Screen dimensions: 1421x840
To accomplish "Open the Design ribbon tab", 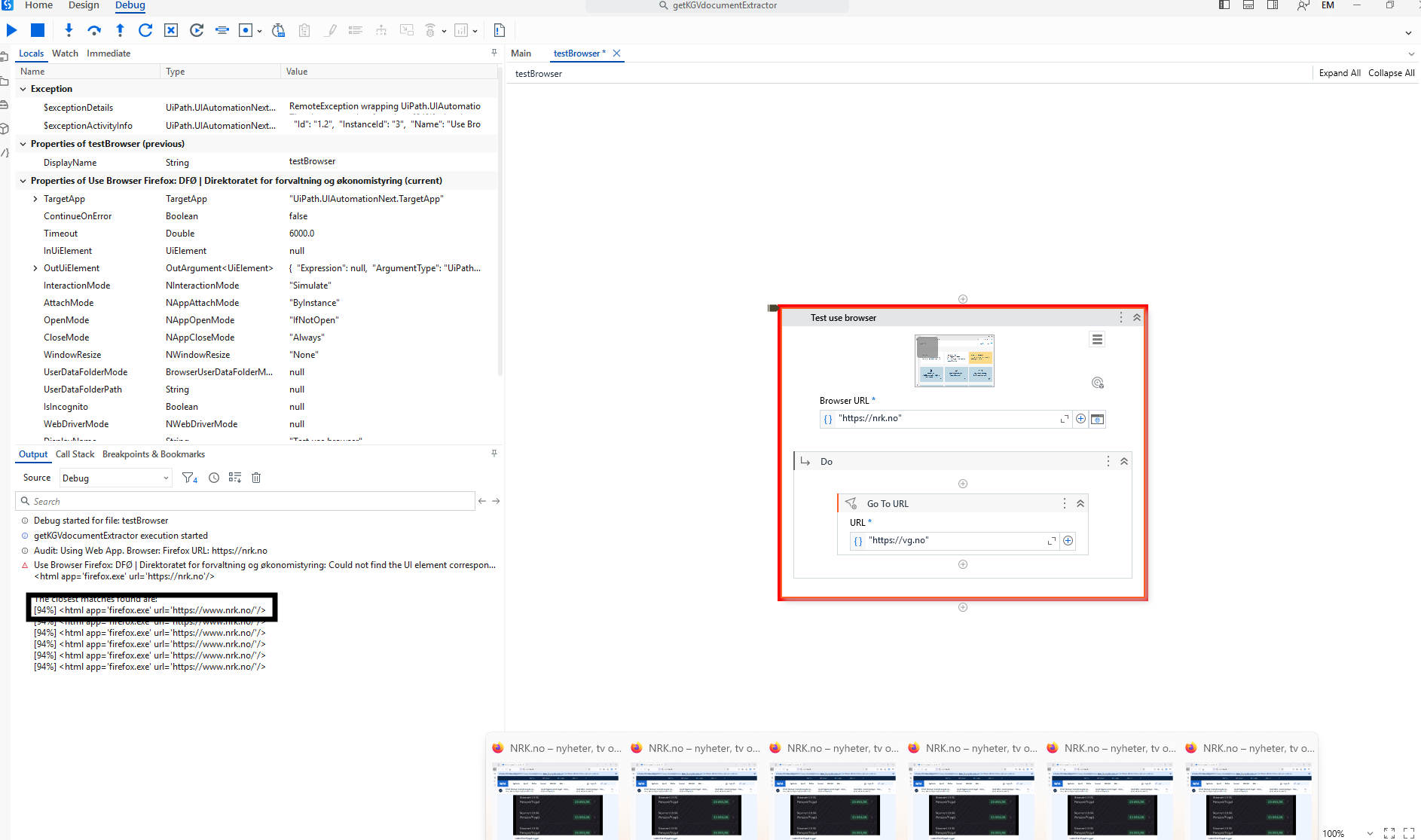I will click(84, 5).
